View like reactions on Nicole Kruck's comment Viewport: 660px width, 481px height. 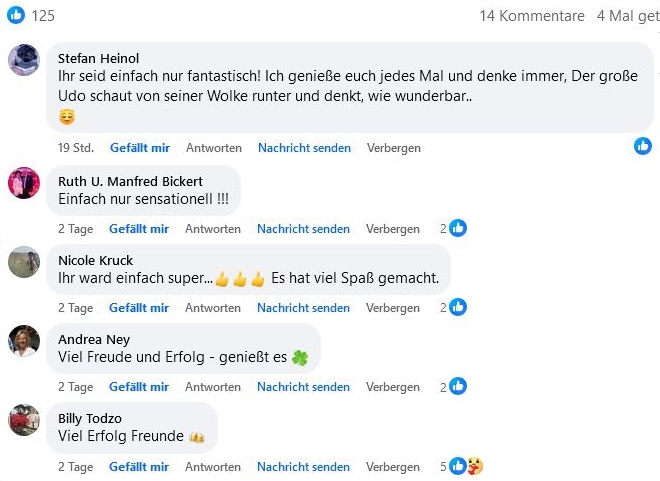coord(458,307)
